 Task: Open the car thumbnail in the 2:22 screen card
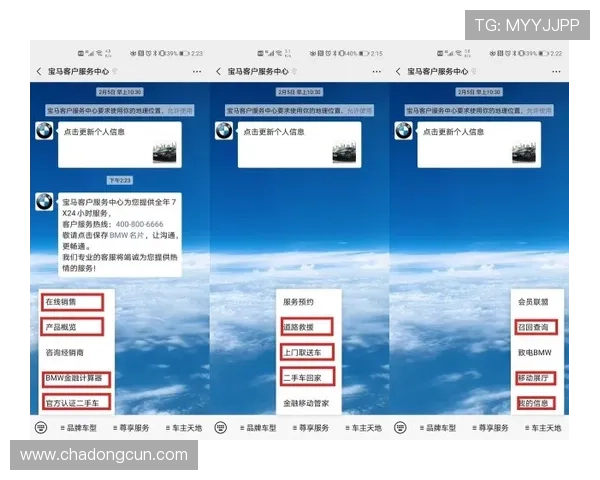coord(524,153)
